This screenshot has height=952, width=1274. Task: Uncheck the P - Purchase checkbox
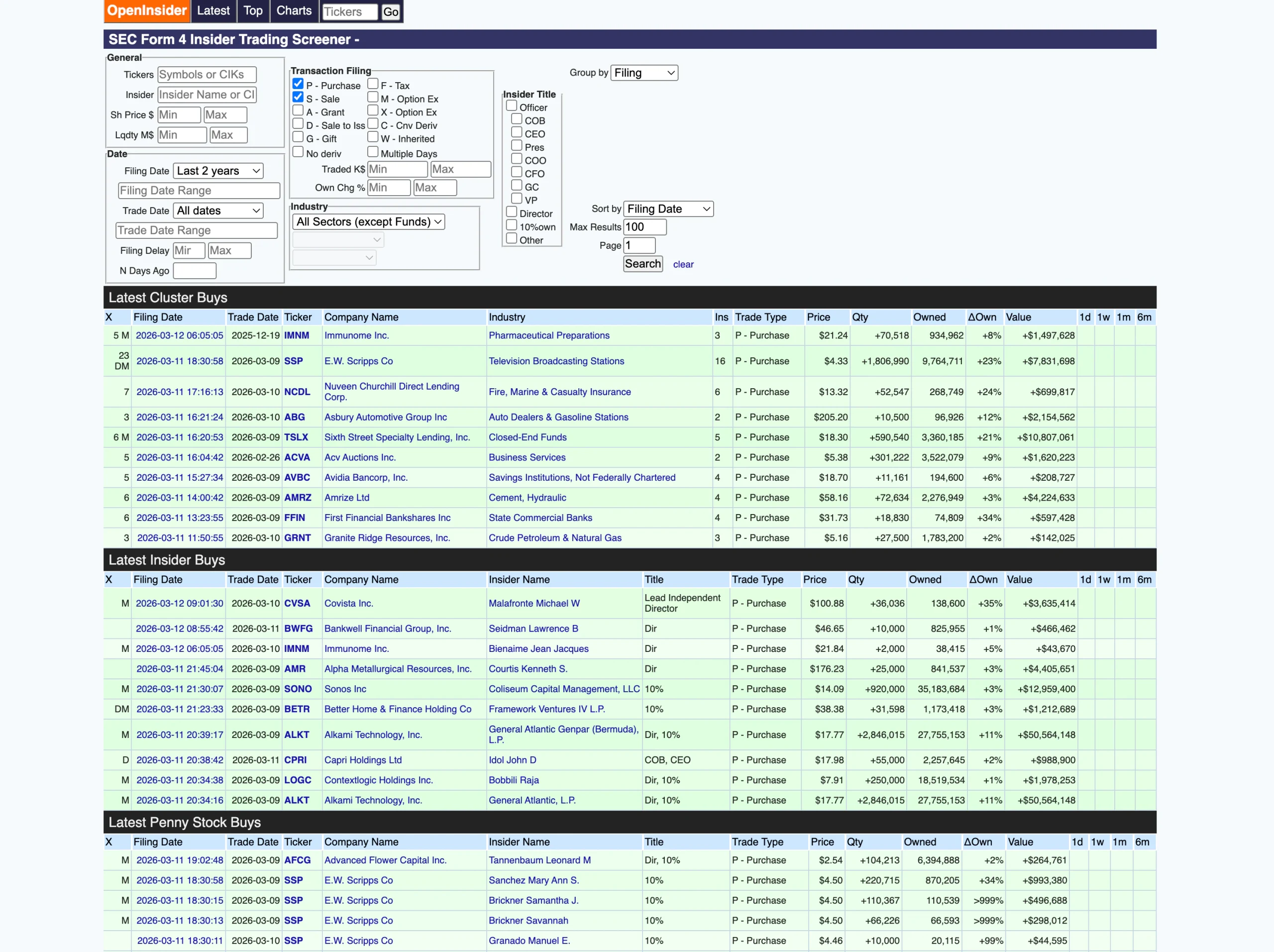pyautogui.click(x=298, y=84)
